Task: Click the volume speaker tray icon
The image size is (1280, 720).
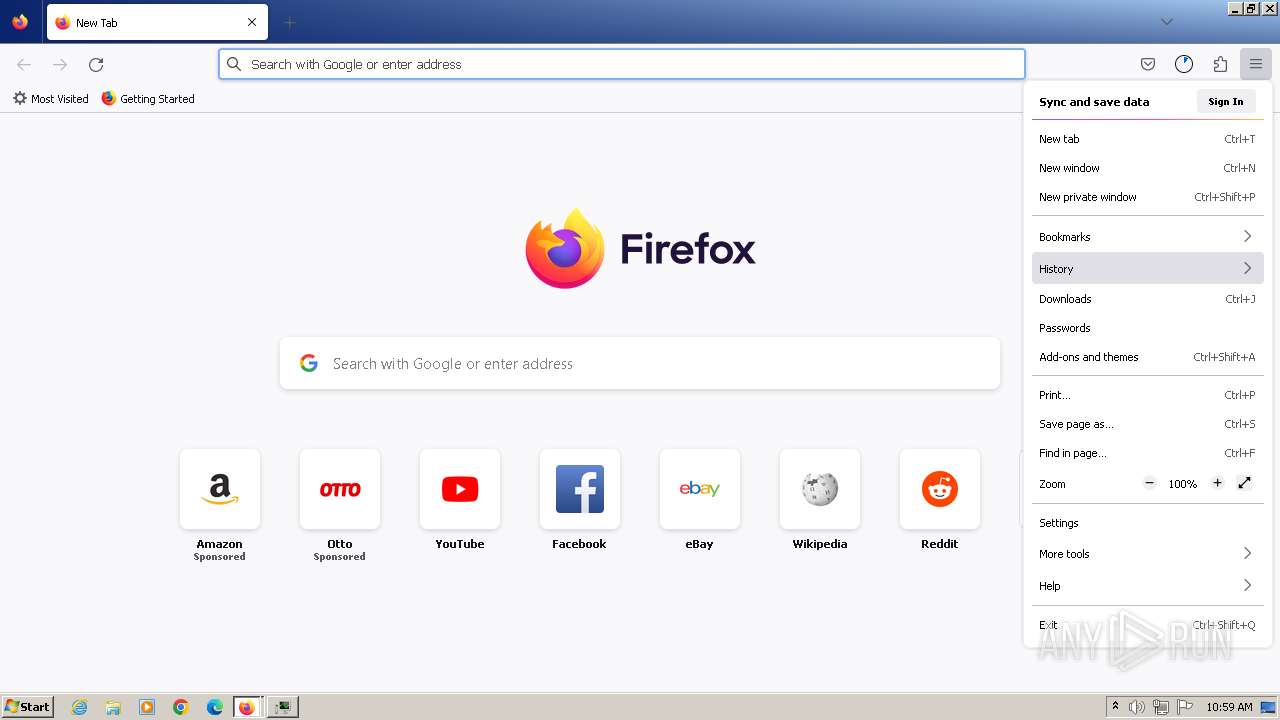Action: 1137,707
